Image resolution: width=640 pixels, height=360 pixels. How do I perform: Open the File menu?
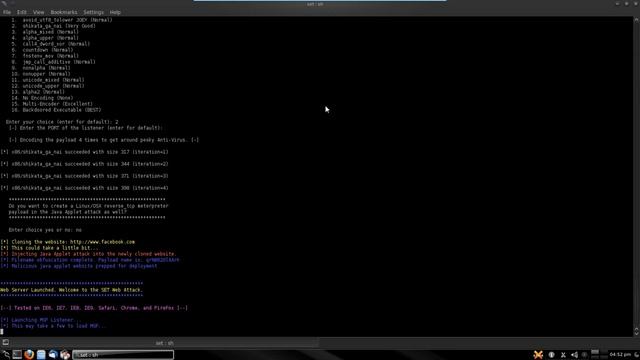point(7,12)
